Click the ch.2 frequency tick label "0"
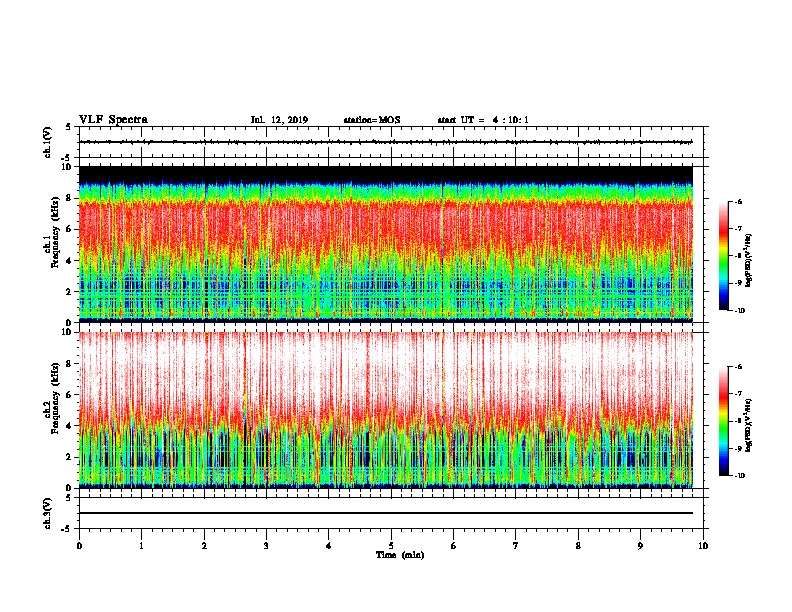792x612 pixels. point(68,488)
